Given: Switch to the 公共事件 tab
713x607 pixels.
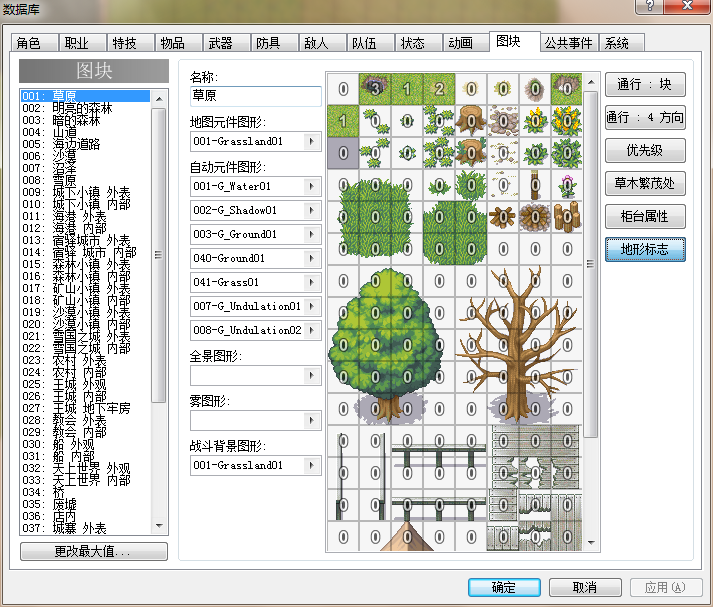Looking at the screenshot, I should [569, 43].
